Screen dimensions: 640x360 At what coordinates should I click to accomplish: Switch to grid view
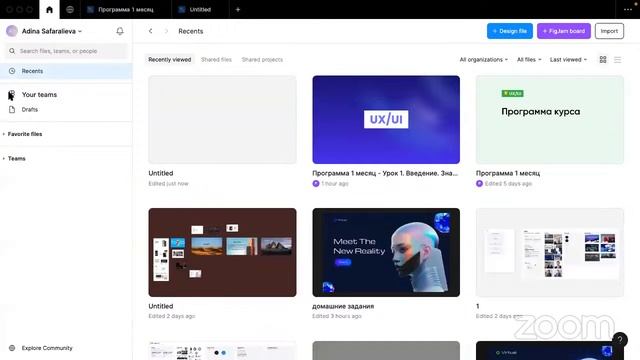click(x=603, y=60)
